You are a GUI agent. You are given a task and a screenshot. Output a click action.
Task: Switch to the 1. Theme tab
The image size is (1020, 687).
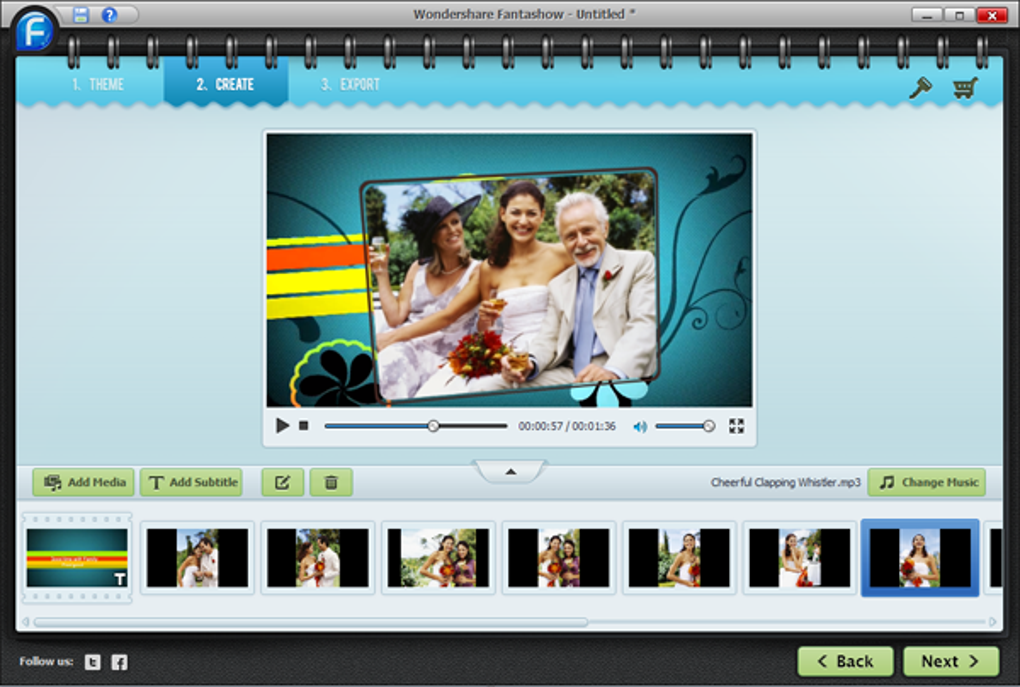coord(98,84)
